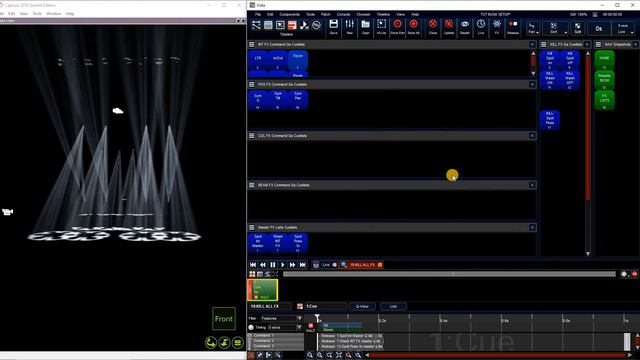
Task: Click the Wash INT FX master button
Action: (x=278, y=243)
